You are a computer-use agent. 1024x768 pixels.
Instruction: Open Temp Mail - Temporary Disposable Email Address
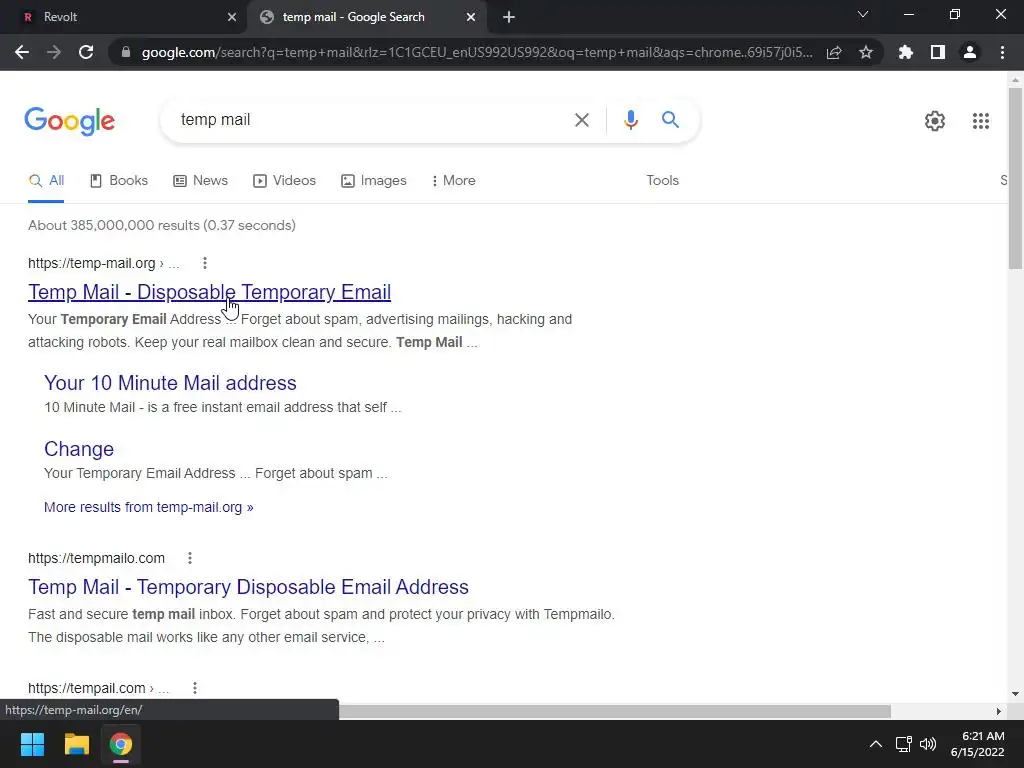(x=248, y=587)
